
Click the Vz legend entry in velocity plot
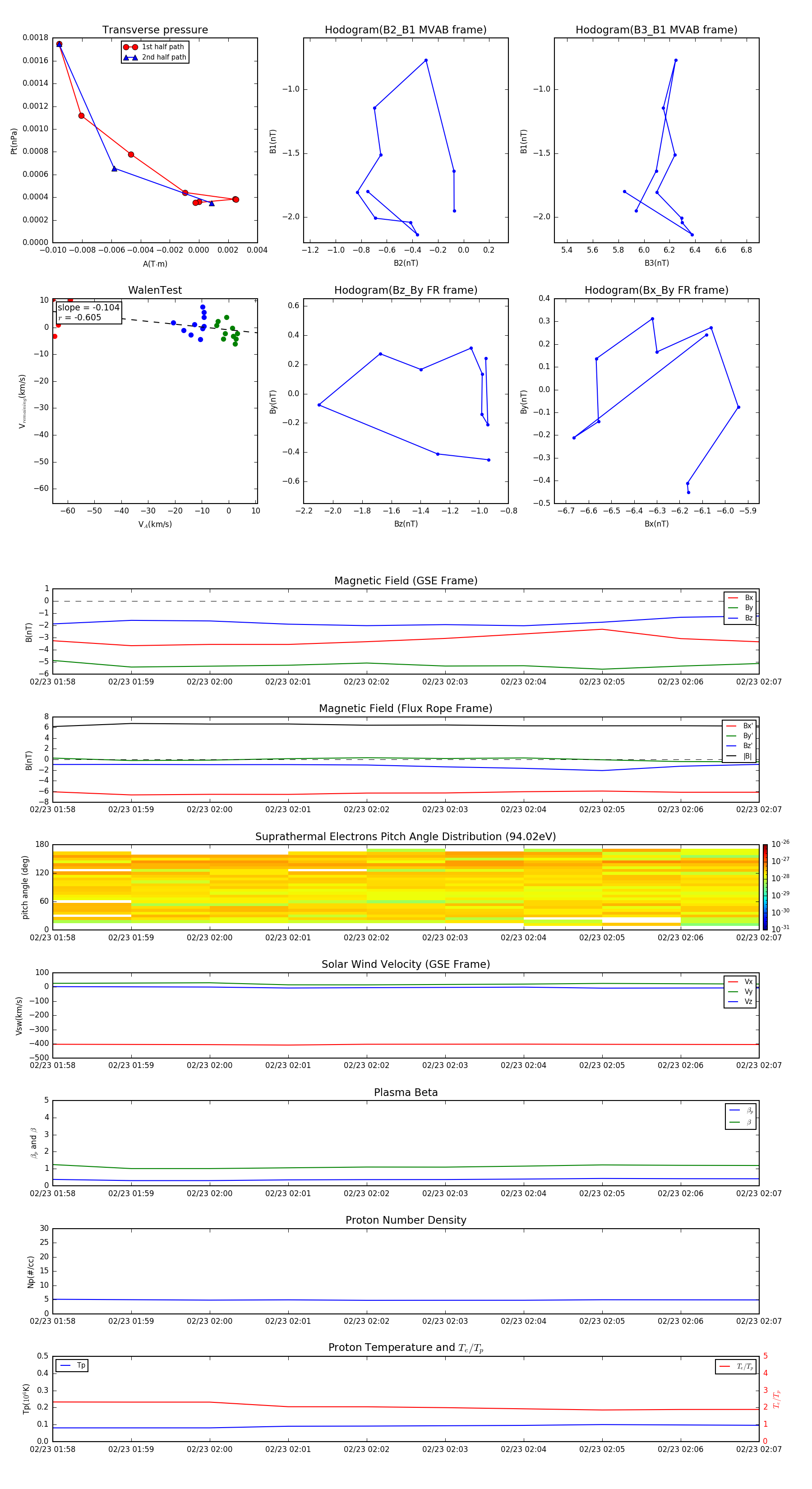pos(740,1002)
